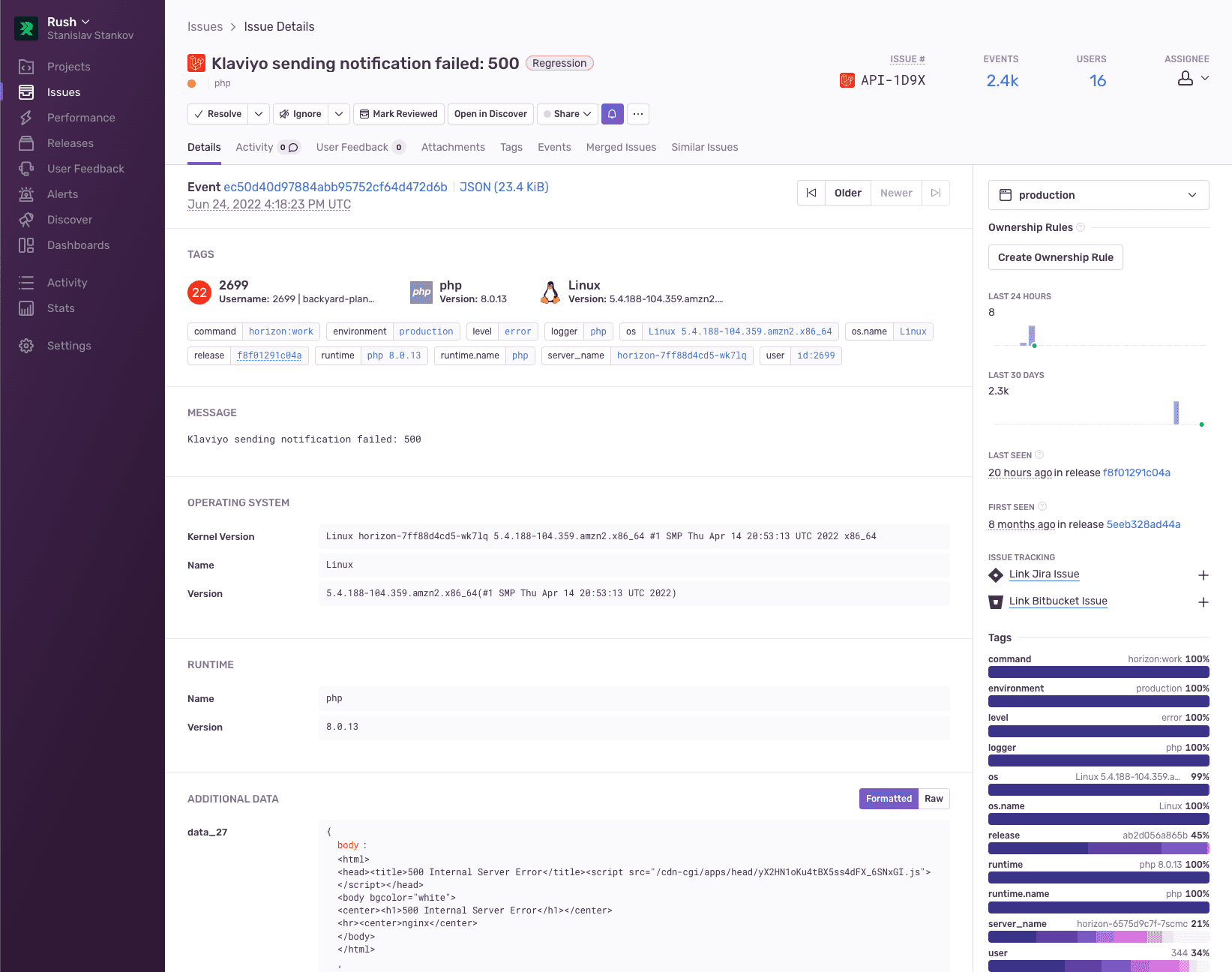1232x972 pixels.
Task: Select the Formatted data view
Action: (x=889, y=799)
